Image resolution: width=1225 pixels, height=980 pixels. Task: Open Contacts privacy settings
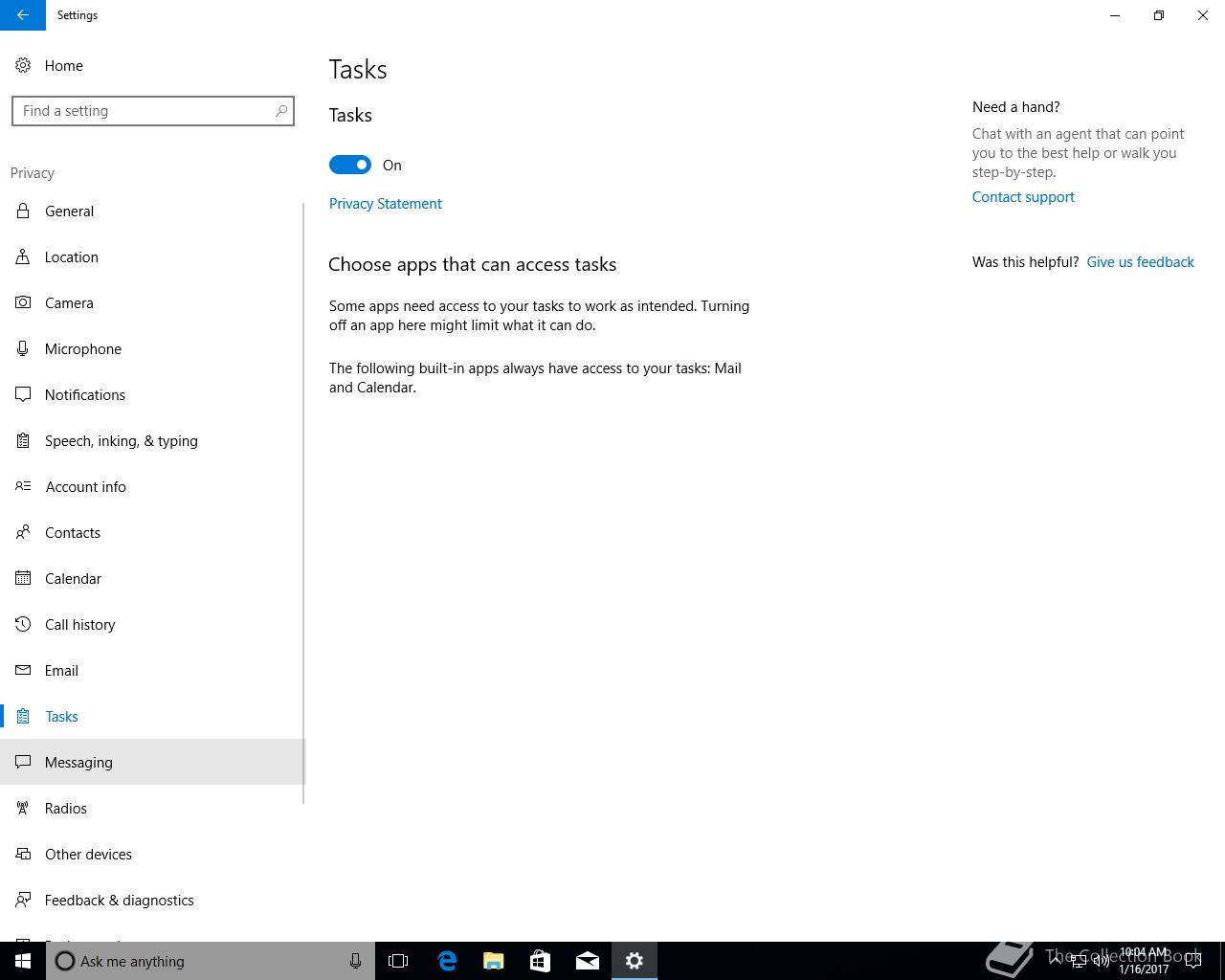[x=153, y=532]
